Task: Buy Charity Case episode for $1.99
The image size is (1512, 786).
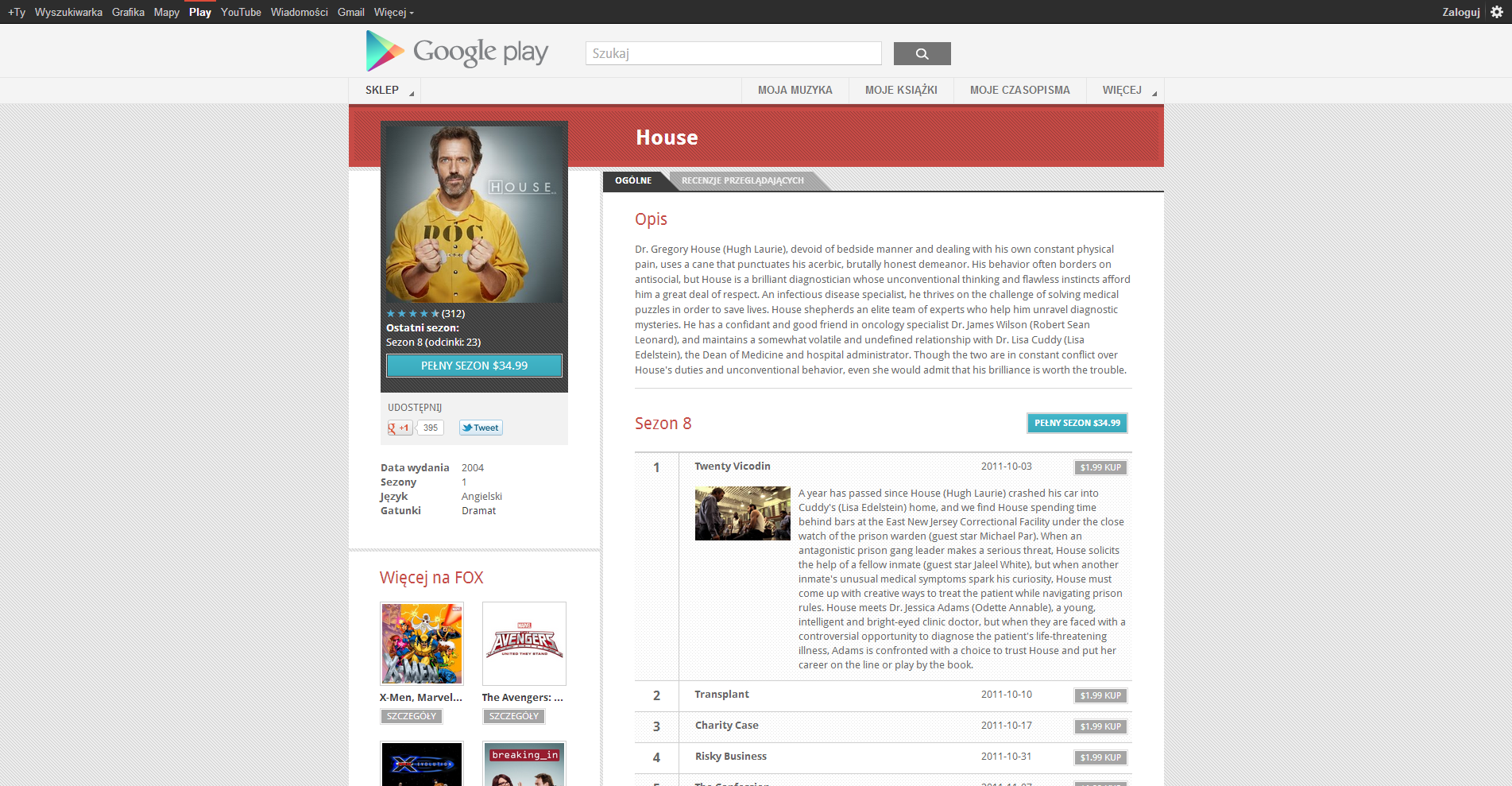Action: [1100, 726]
